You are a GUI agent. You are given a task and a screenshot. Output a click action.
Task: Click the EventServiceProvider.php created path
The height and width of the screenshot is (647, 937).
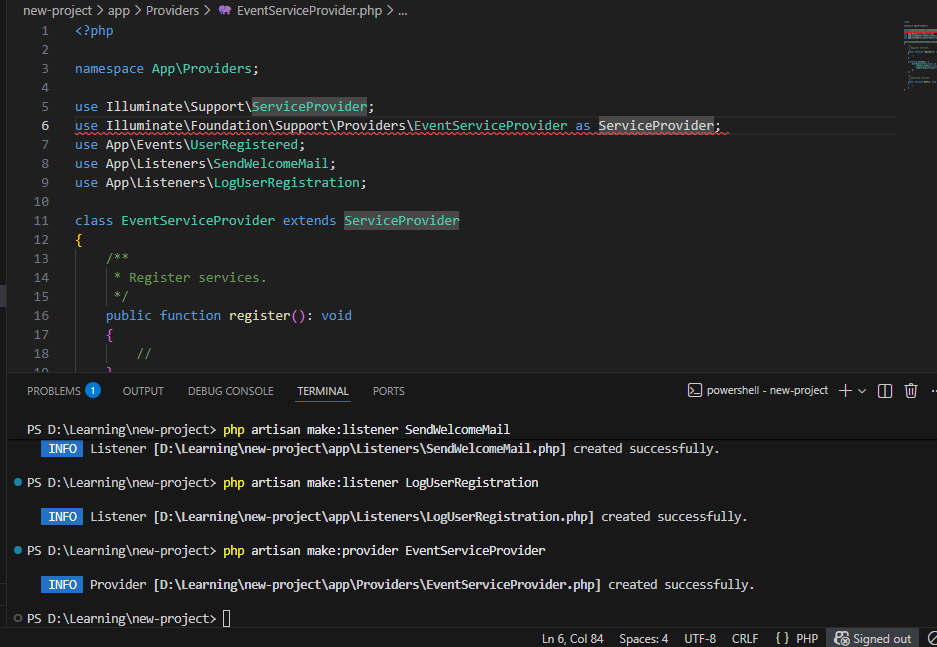coord(377,585)
